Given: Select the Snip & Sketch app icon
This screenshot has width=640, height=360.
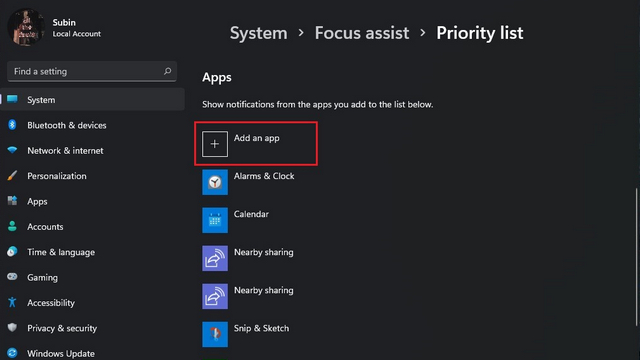Looking at the screenshot, I should [215, 334].
